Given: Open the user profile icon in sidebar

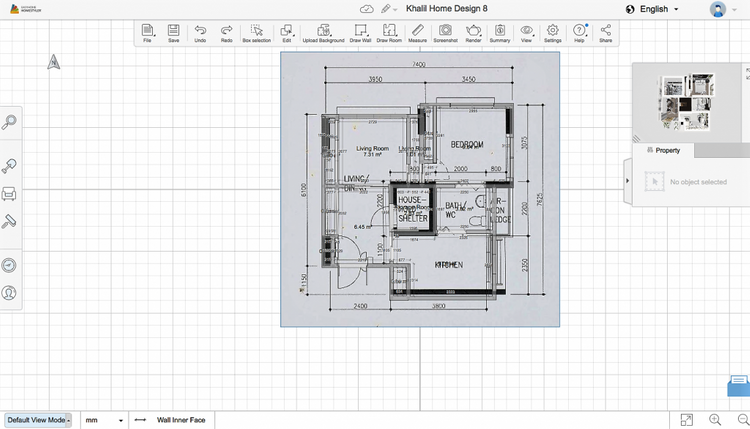Looking at the screenshot, I should tap(9, 293).
